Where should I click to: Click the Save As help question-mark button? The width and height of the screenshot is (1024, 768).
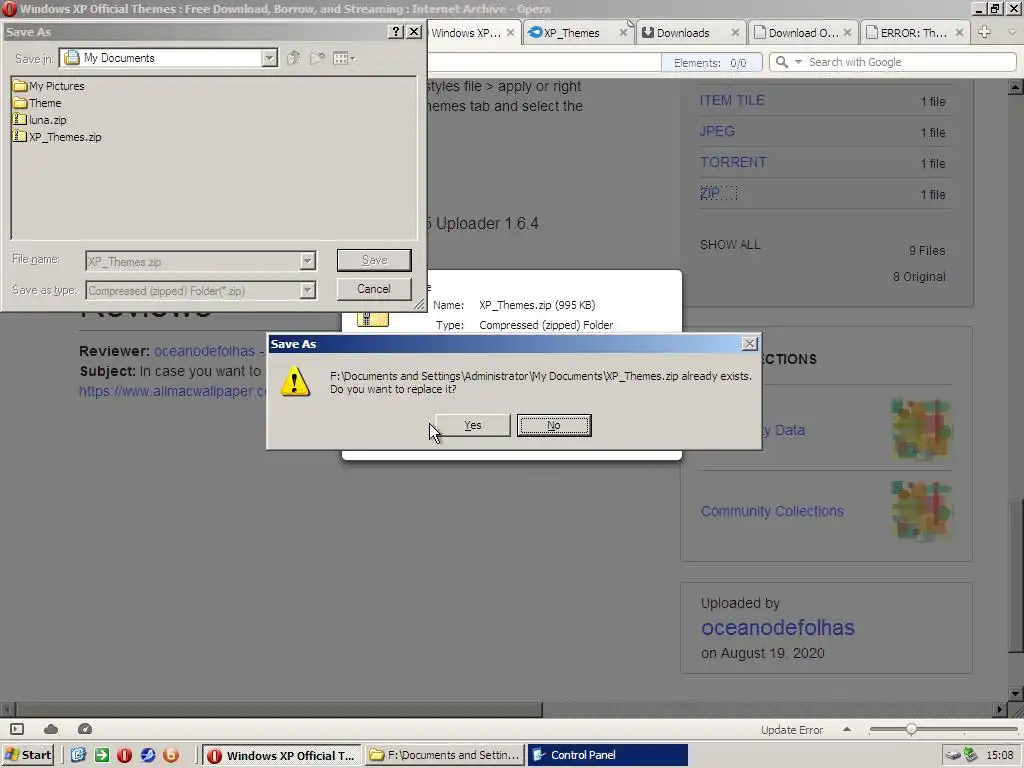click(396, 31)
